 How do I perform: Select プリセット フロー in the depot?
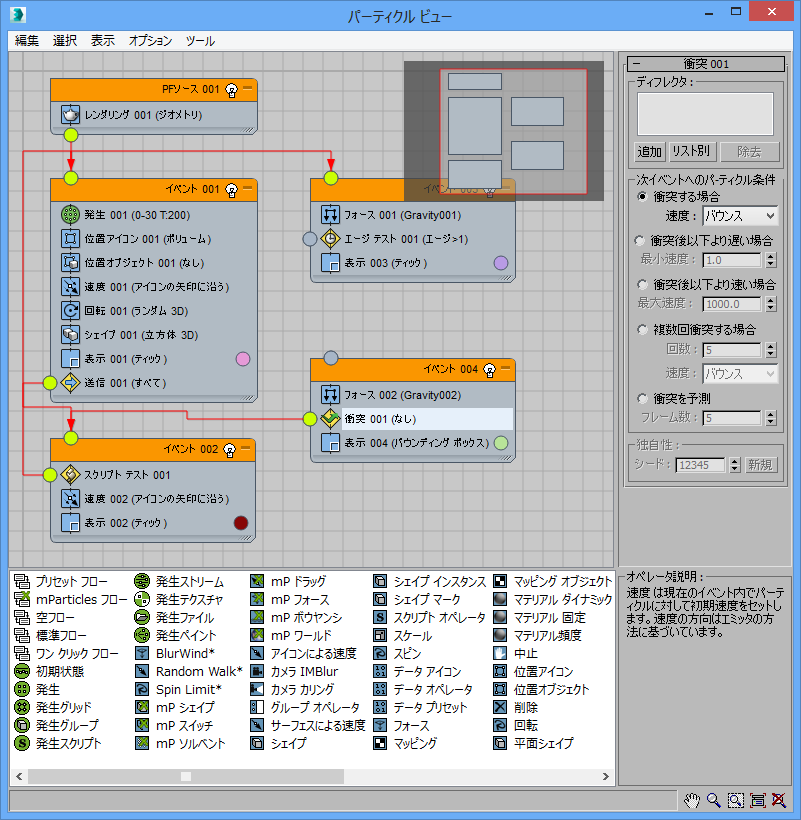61,581
